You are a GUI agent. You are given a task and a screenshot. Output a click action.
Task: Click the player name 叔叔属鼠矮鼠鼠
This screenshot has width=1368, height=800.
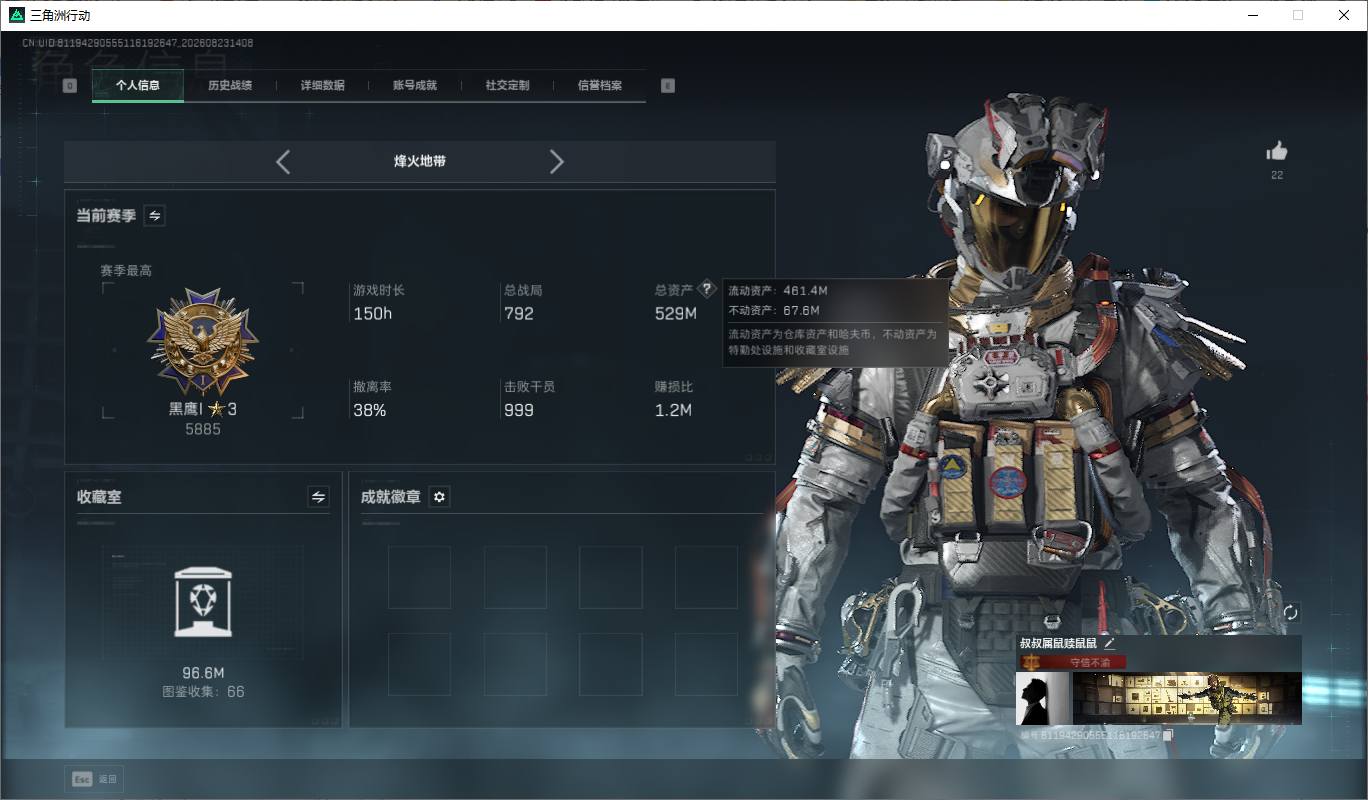1058,643
